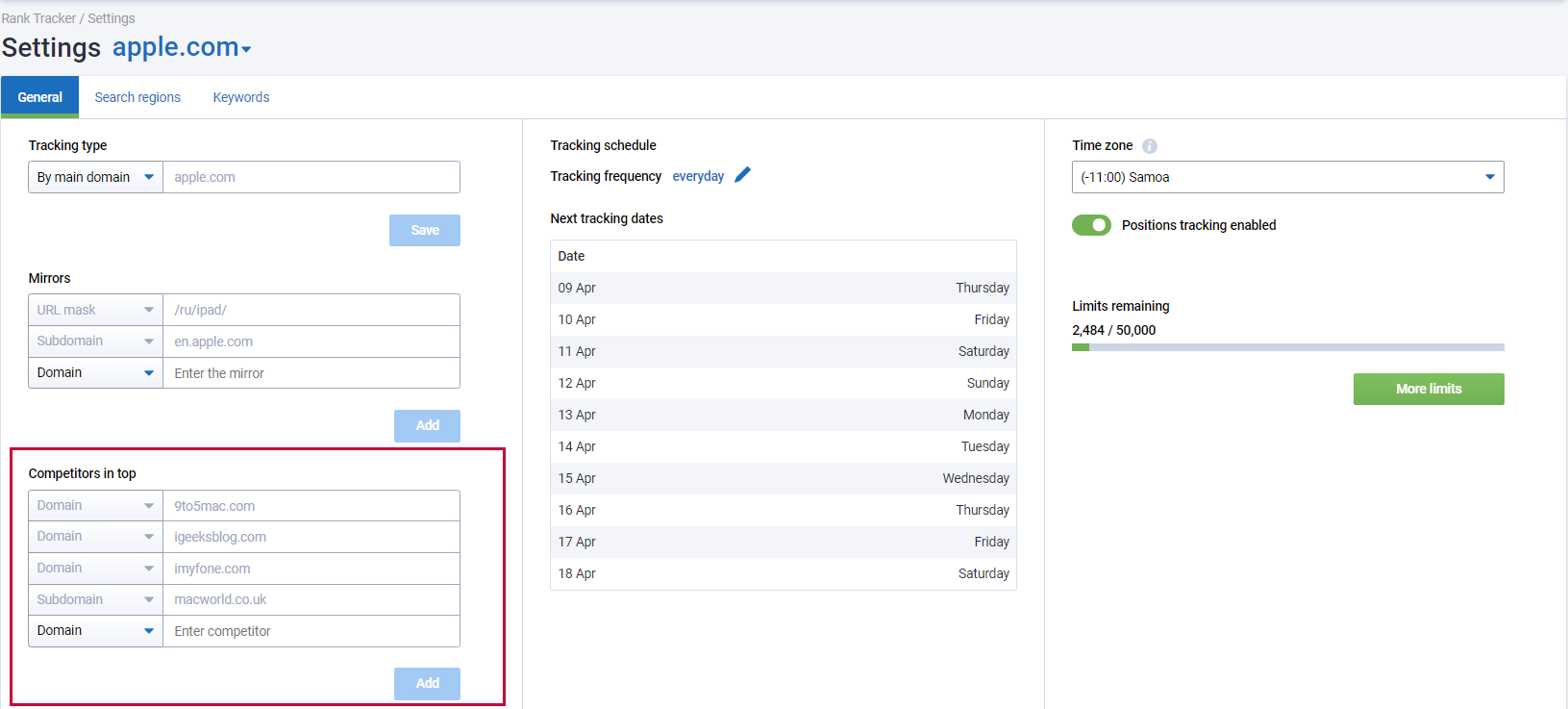The height and width of the screenshot is (709, 1568).
Task: Open the URL mask mirror type dropdown
Action: 96,310
